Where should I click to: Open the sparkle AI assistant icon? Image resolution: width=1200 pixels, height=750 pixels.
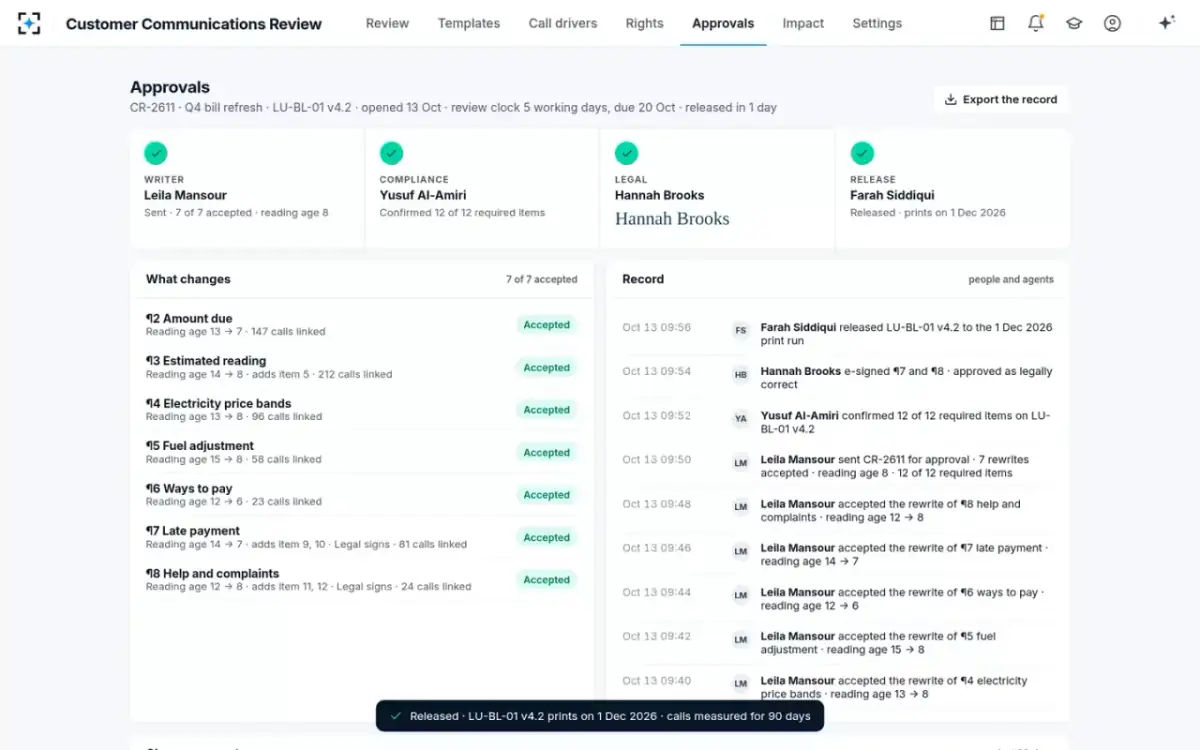(1166, 23)
